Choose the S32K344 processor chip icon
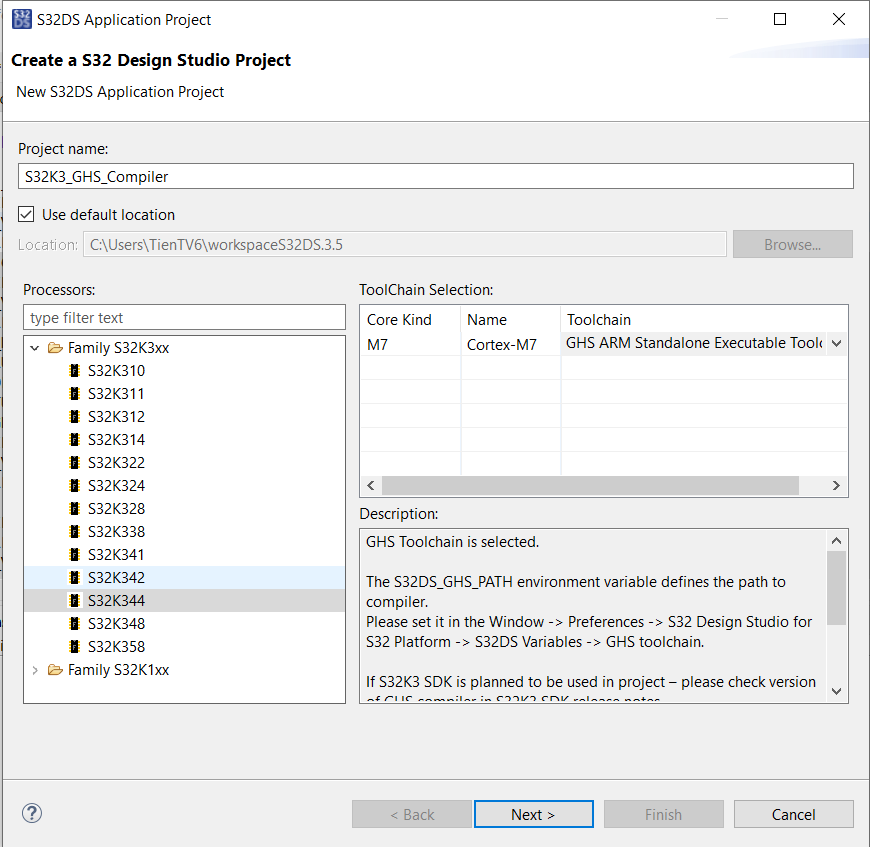This screenshot has width=870, height=847. (x=74, y=601)
